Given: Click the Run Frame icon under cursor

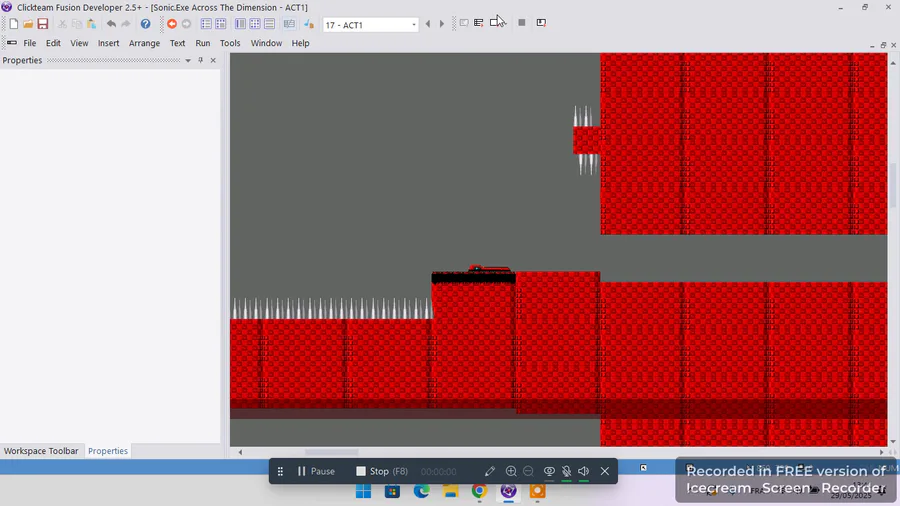Looking at the screenshot, I should (495, 23).
